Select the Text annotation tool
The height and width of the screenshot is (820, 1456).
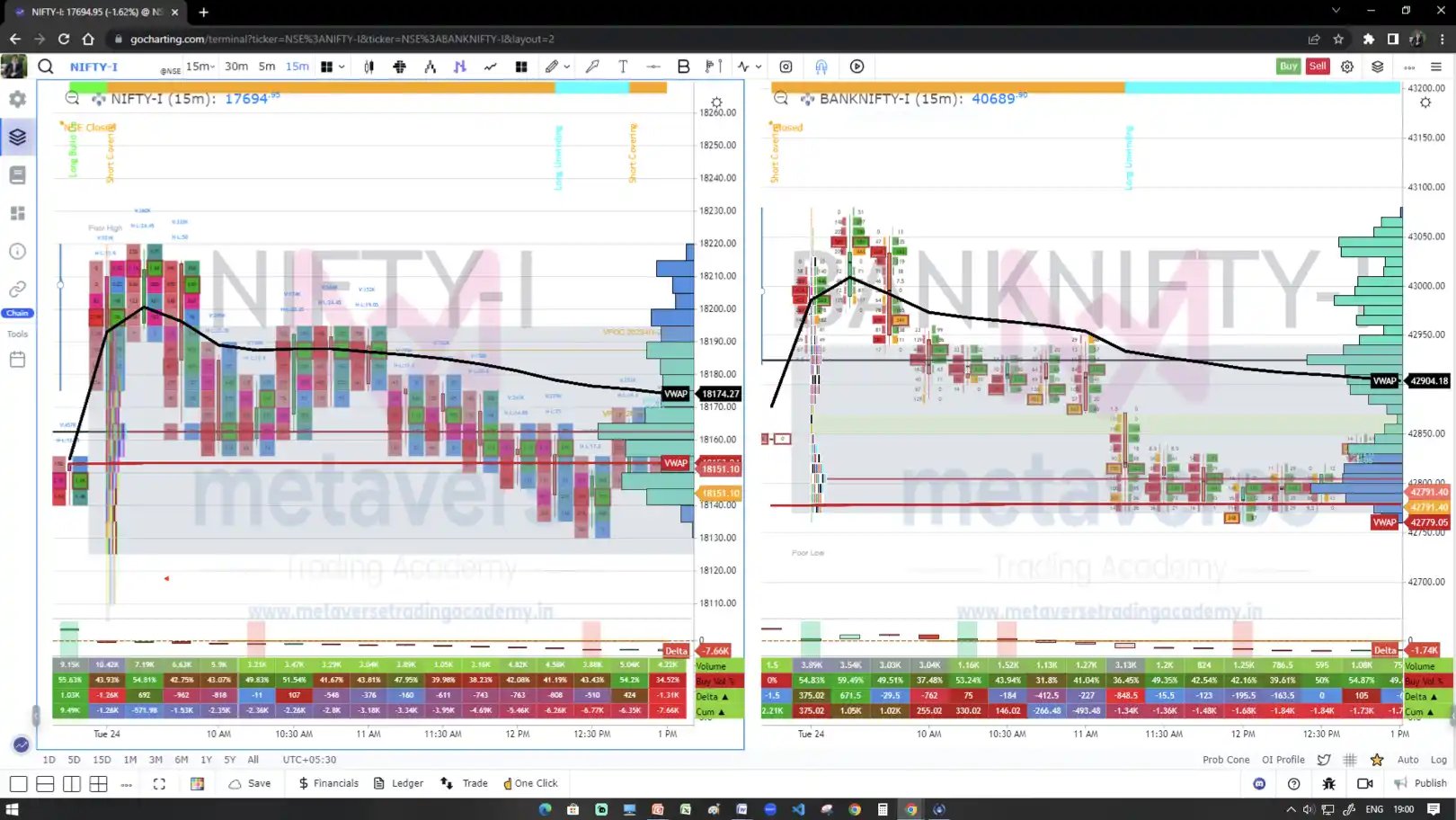[622, 67]
